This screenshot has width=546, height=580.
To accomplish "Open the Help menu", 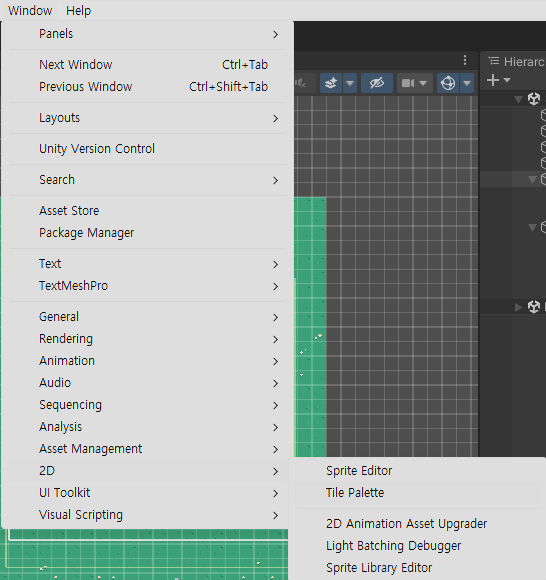I will point(78,10).
